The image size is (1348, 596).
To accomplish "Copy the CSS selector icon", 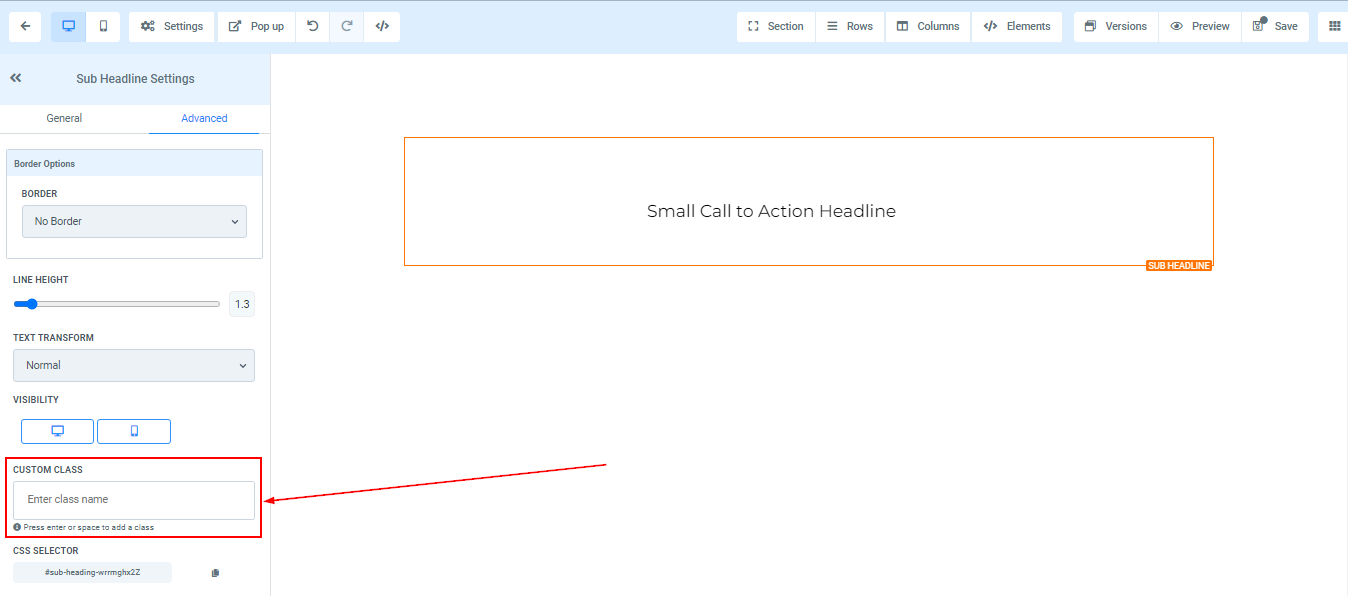I will (215, 573).
